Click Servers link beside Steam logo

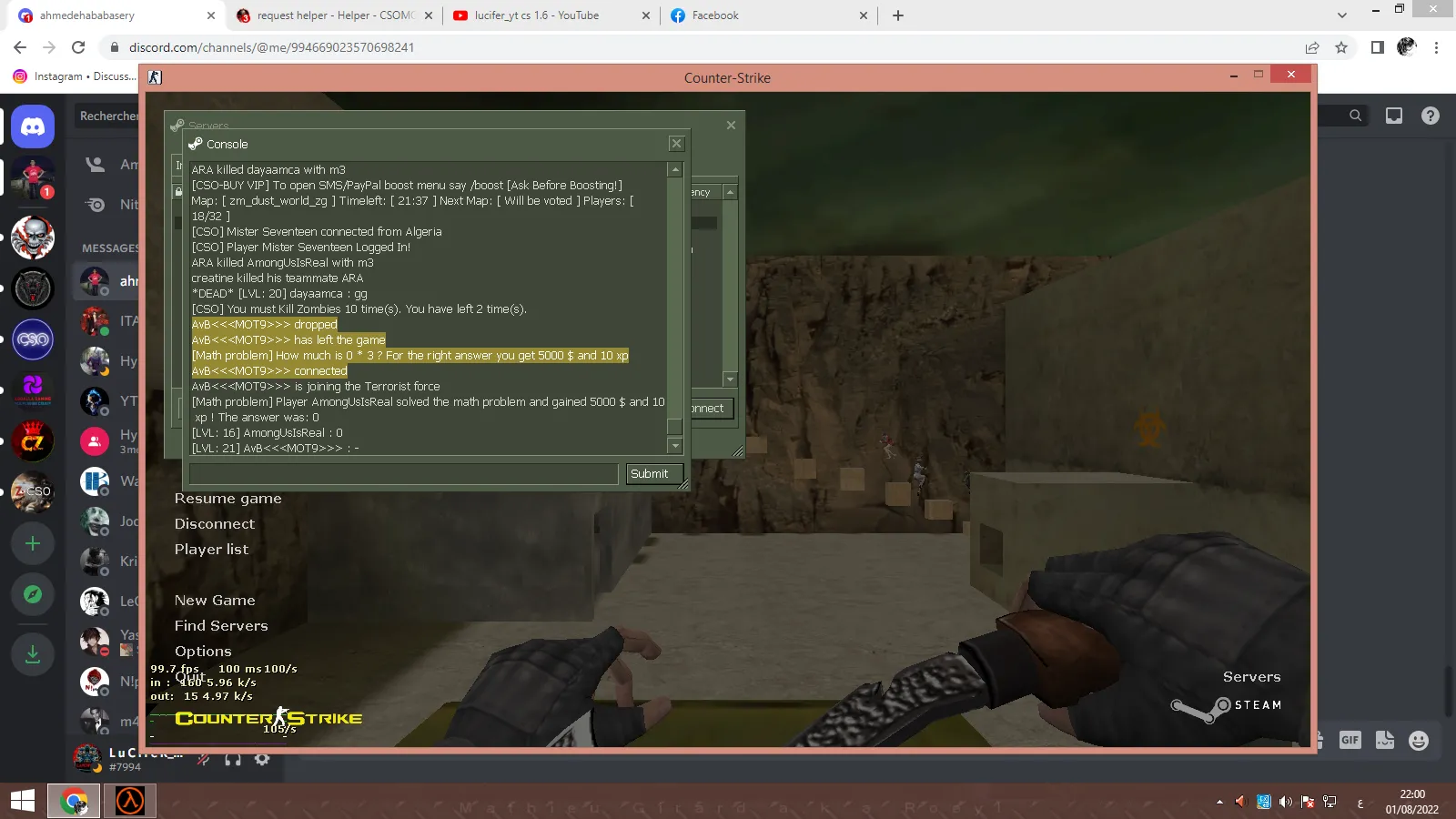(1251, 677)
